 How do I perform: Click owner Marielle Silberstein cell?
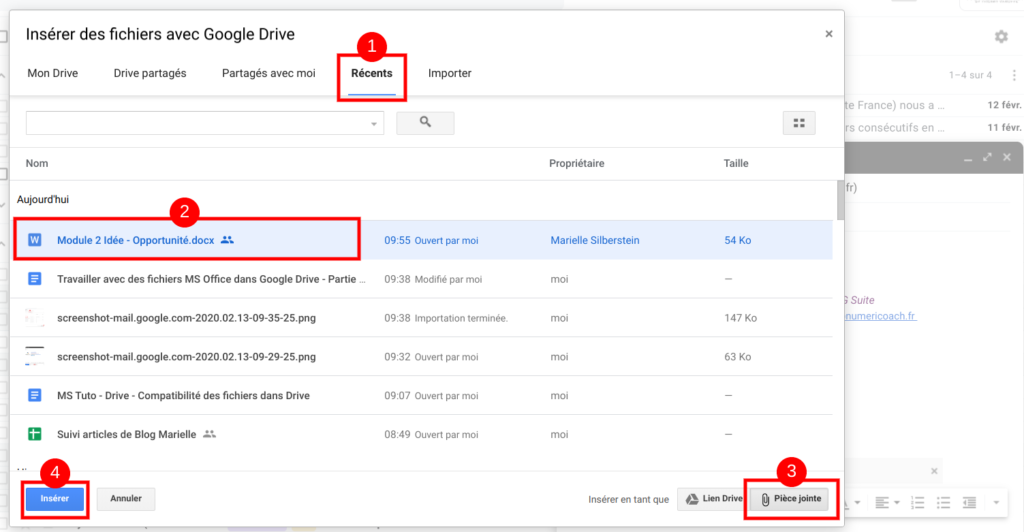[x=595, y=240]
